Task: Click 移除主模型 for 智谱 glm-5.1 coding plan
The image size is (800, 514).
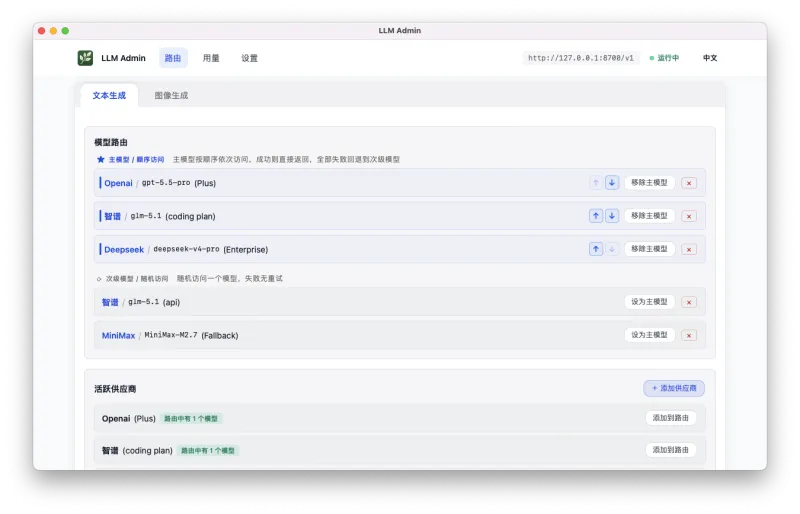Action: (x=649, y=216)
